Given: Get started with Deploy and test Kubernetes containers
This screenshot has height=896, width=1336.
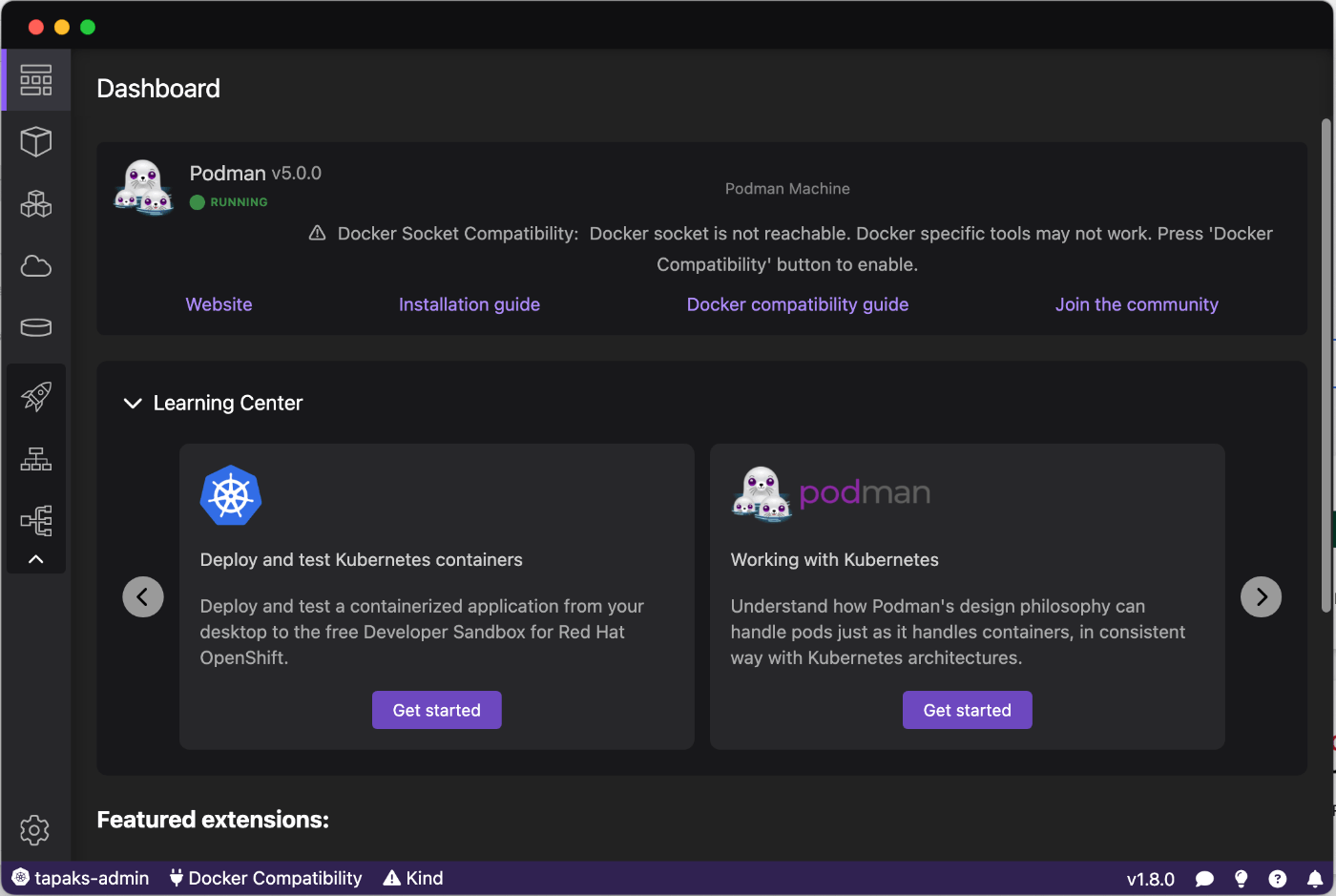Looking at the screenshot, I should pyautogui.click(x=437, y=710).
